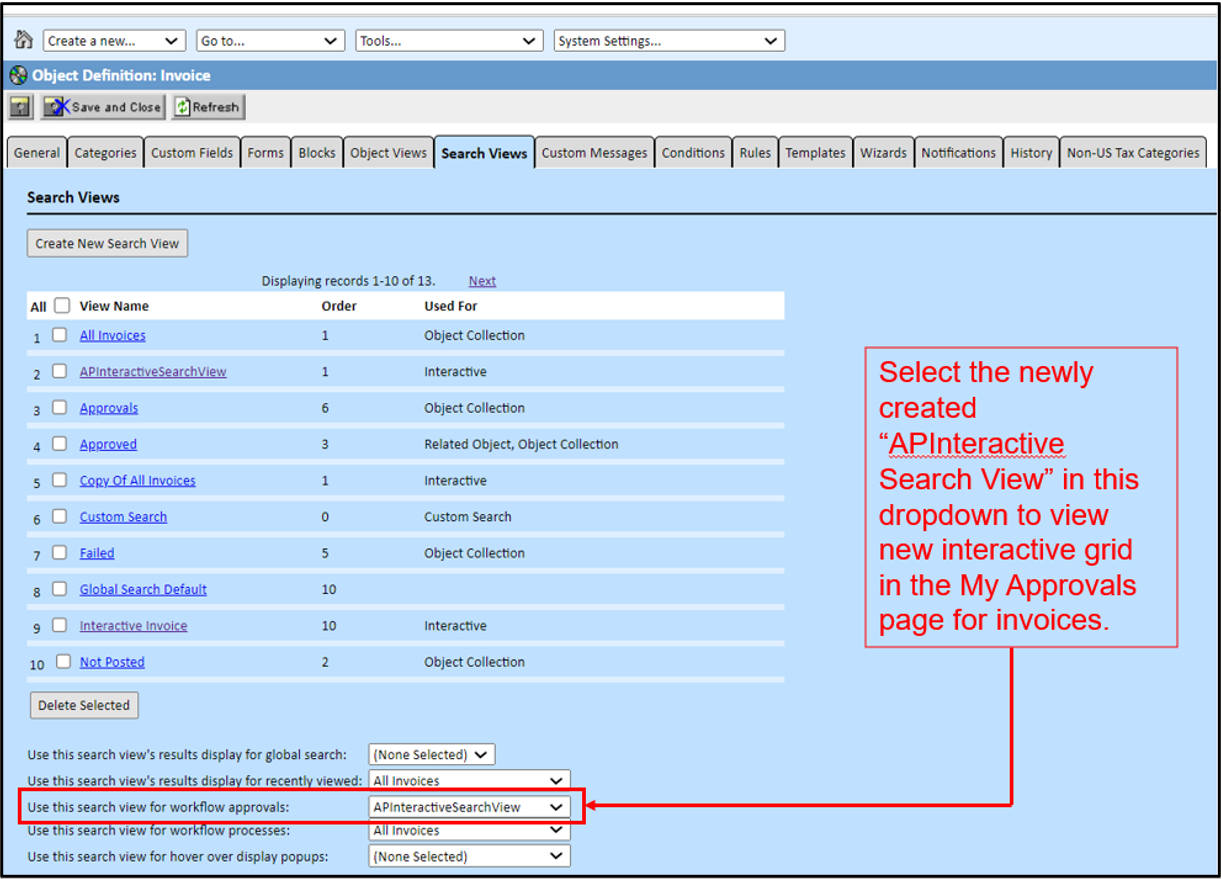The image size is (1221, 879).
Task: Select the Search Views tab
Action: [x=484, y=153]
